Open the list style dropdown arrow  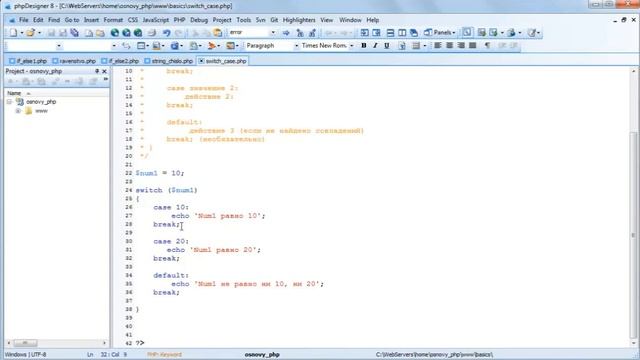click(x=424, y=46)
